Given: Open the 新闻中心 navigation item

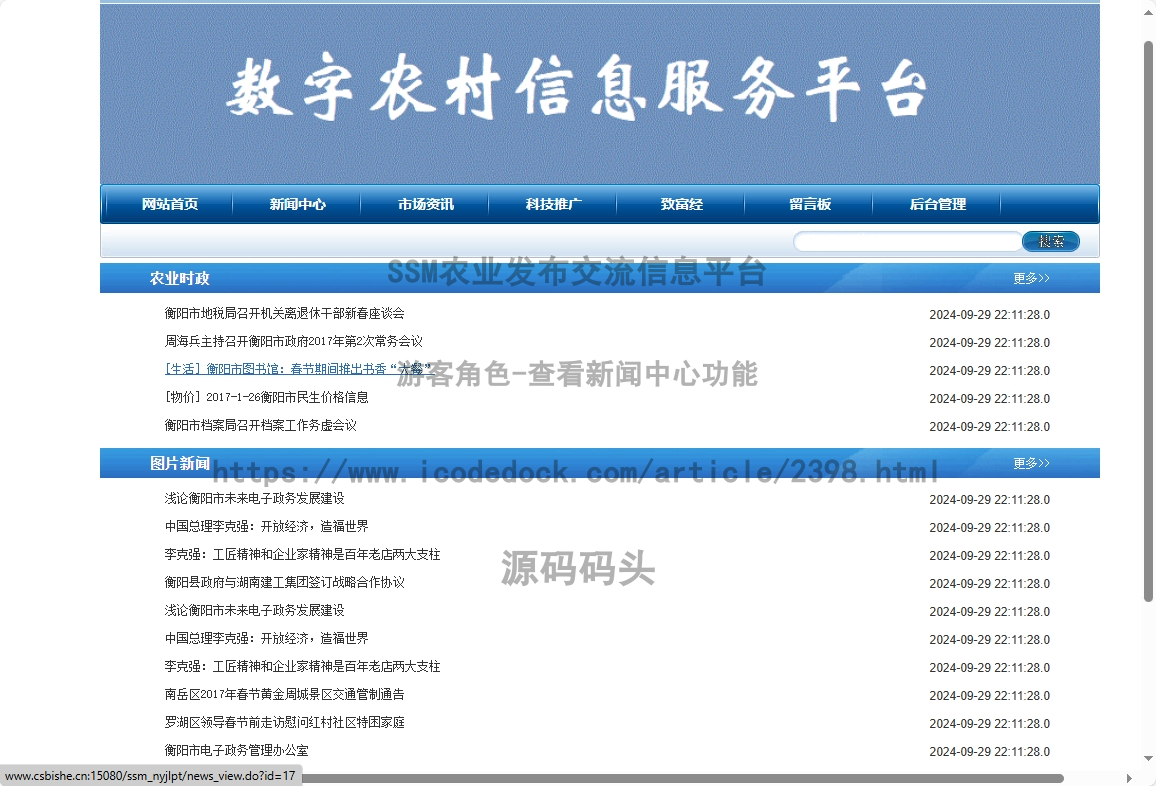Looking at the screenshot, I should click(297, 204).
